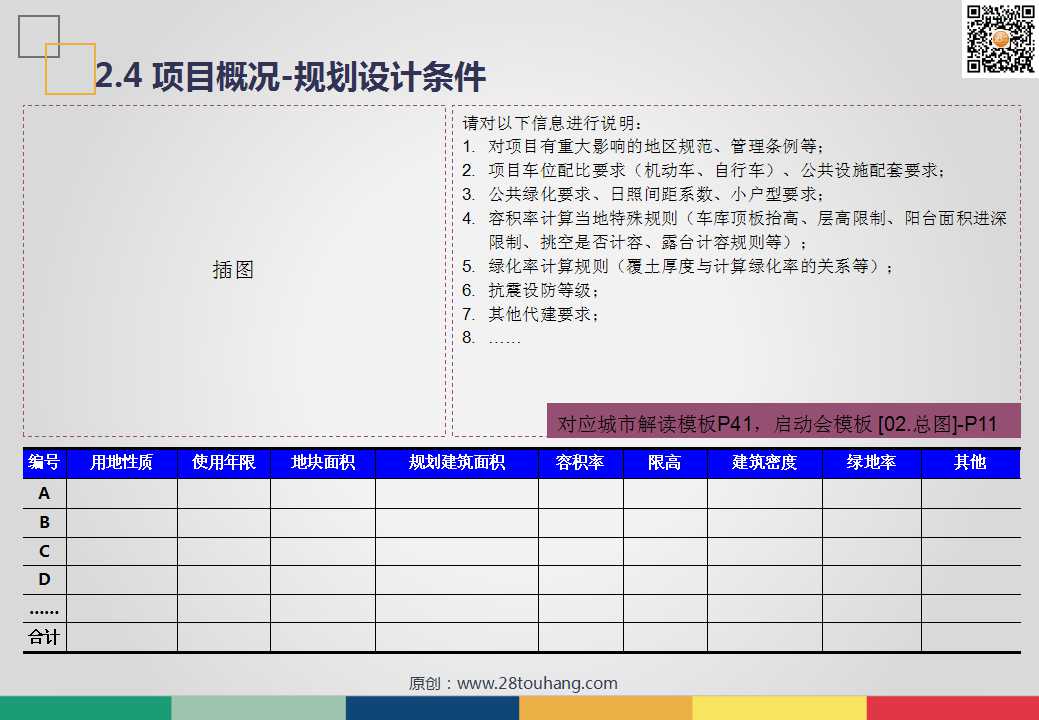The width and height of the screenshot is (1039, 720).
Task: Click the green color block in footer
Action: pyautogui.click(x=85, y=708)
